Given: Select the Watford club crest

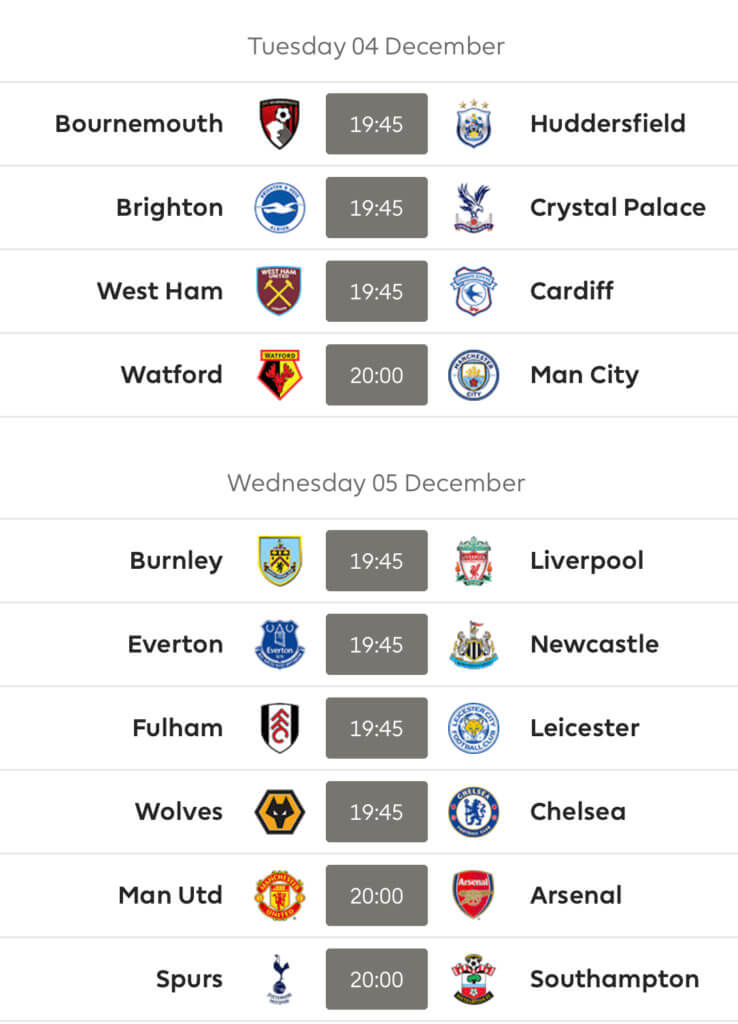Looking at the screenshot, I should [x=280, y=374].
